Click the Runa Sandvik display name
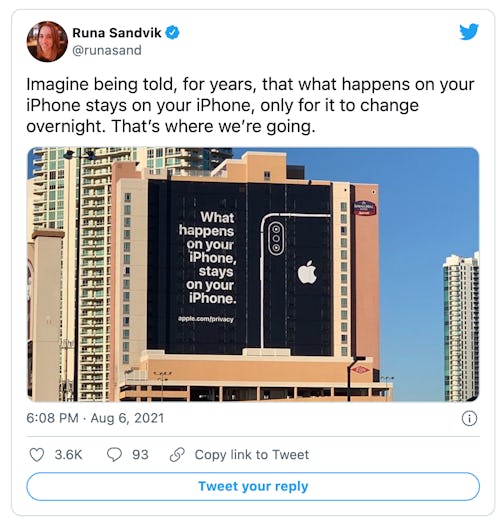Screen dimensions: 500x527 coord(117,33)
